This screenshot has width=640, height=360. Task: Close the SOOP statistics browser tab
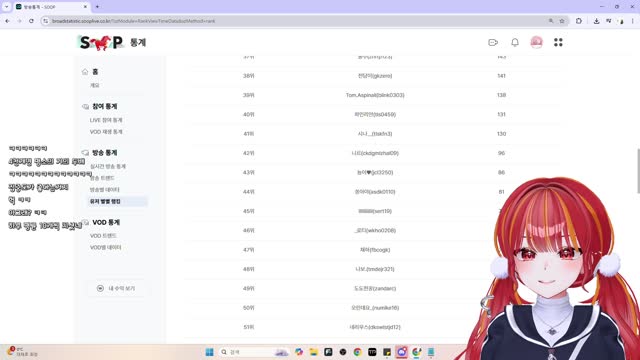[85, 7]
